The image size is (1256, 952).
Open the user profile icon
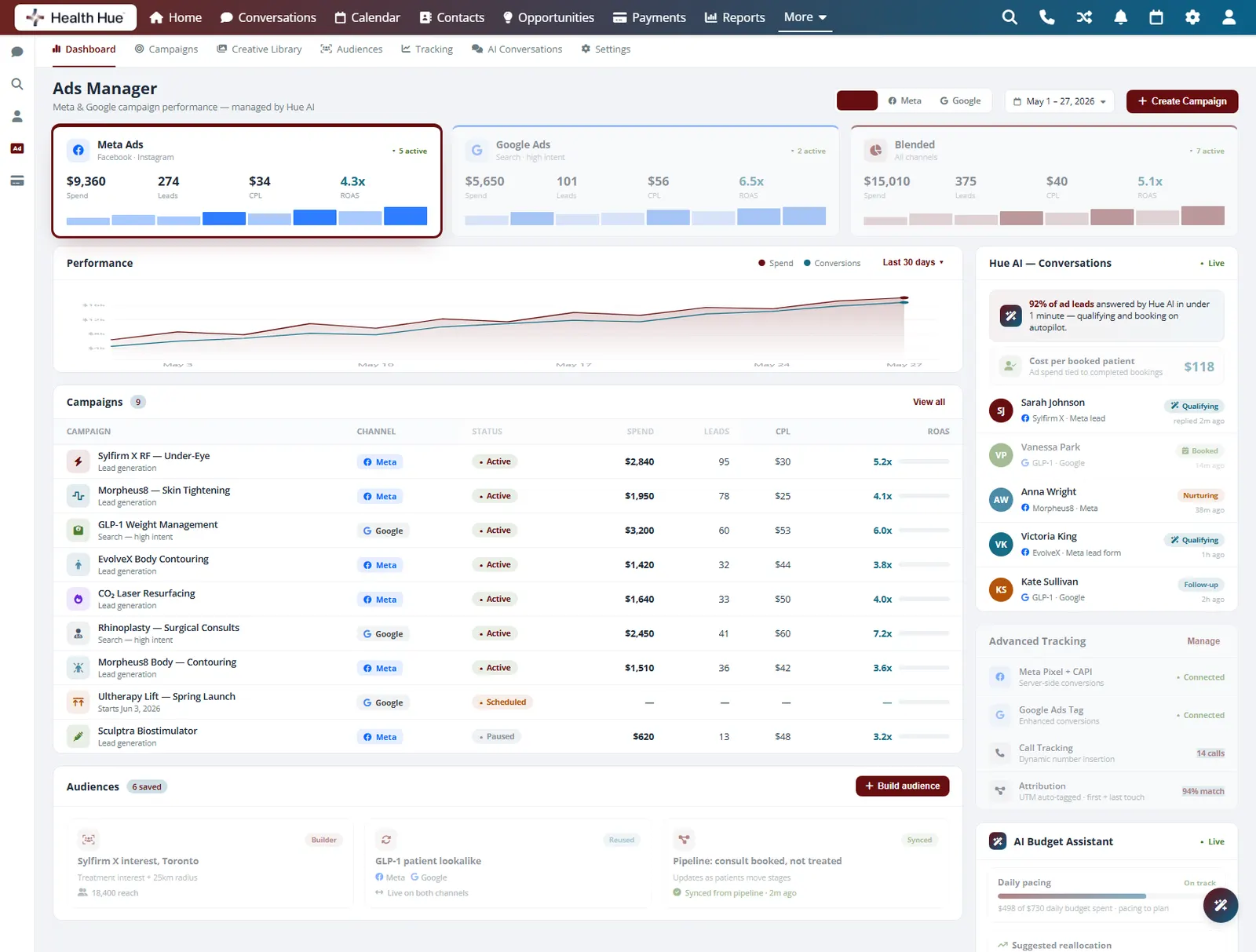(x=1229, y=17)
